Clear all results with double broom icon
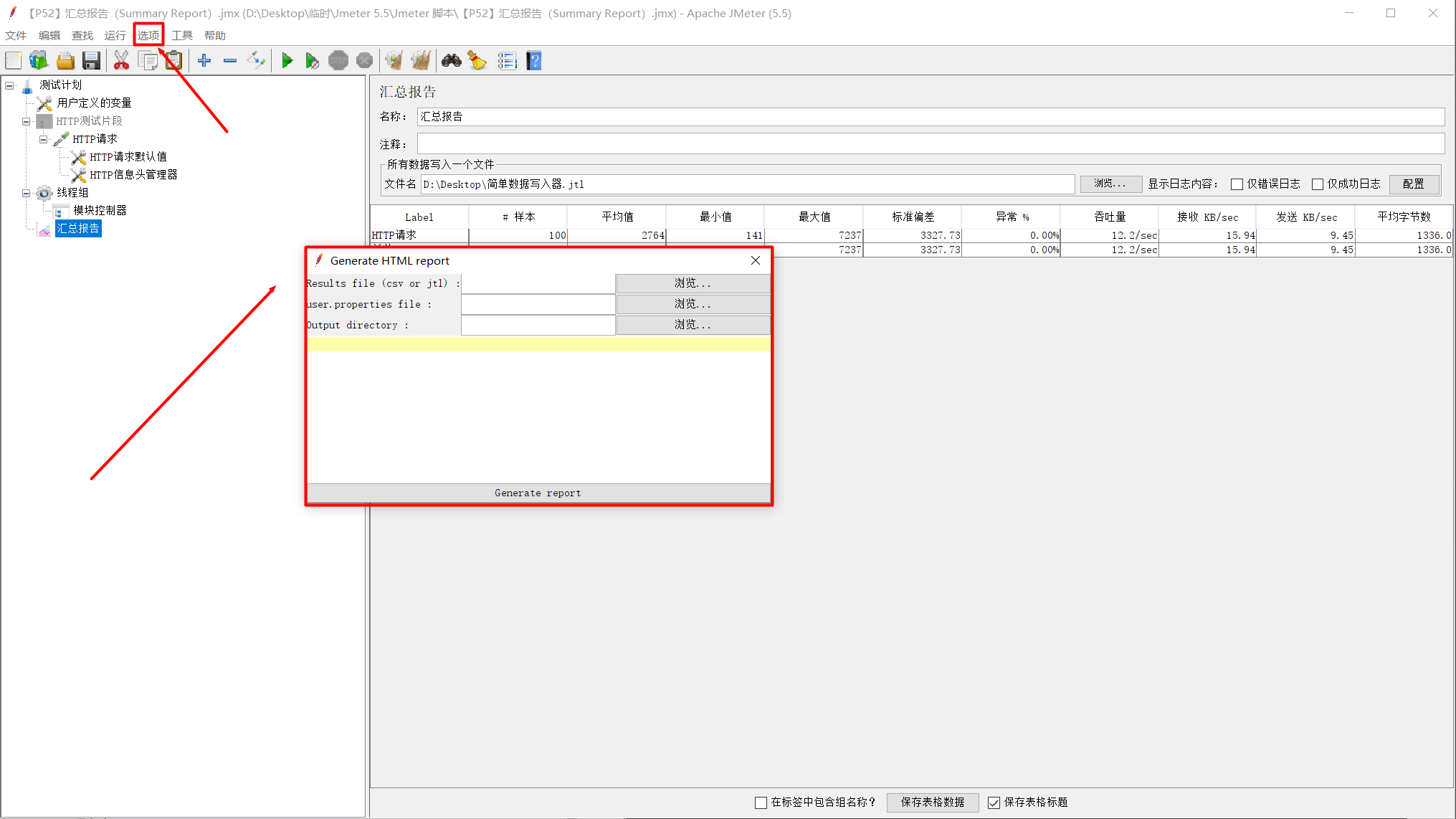The width and height of the screenshot is (1456, 819). (x=421, y=61)
